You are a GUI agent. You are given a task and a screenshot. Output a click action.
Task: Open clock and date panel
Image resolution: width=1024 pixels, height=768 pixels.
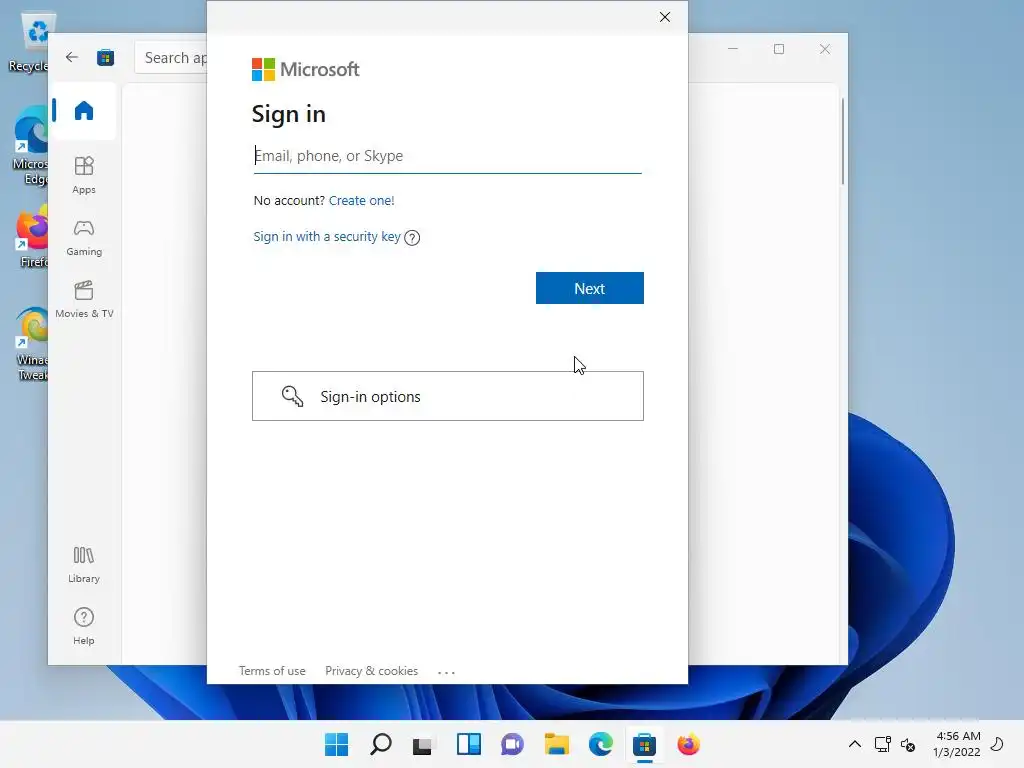click(x=957, y=744)
